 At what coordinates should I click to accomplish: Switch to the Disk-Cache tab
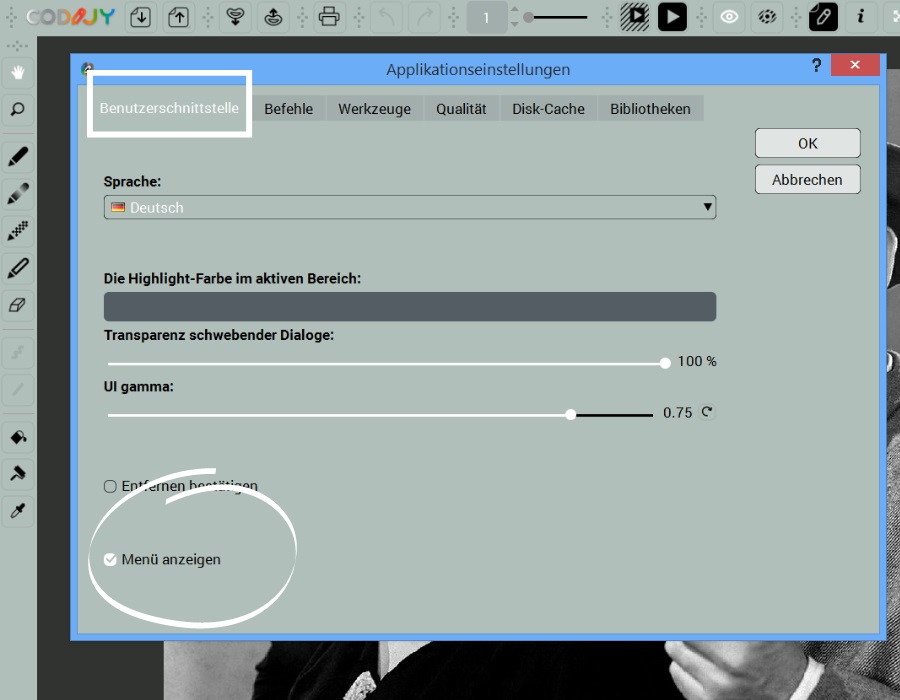548,108
